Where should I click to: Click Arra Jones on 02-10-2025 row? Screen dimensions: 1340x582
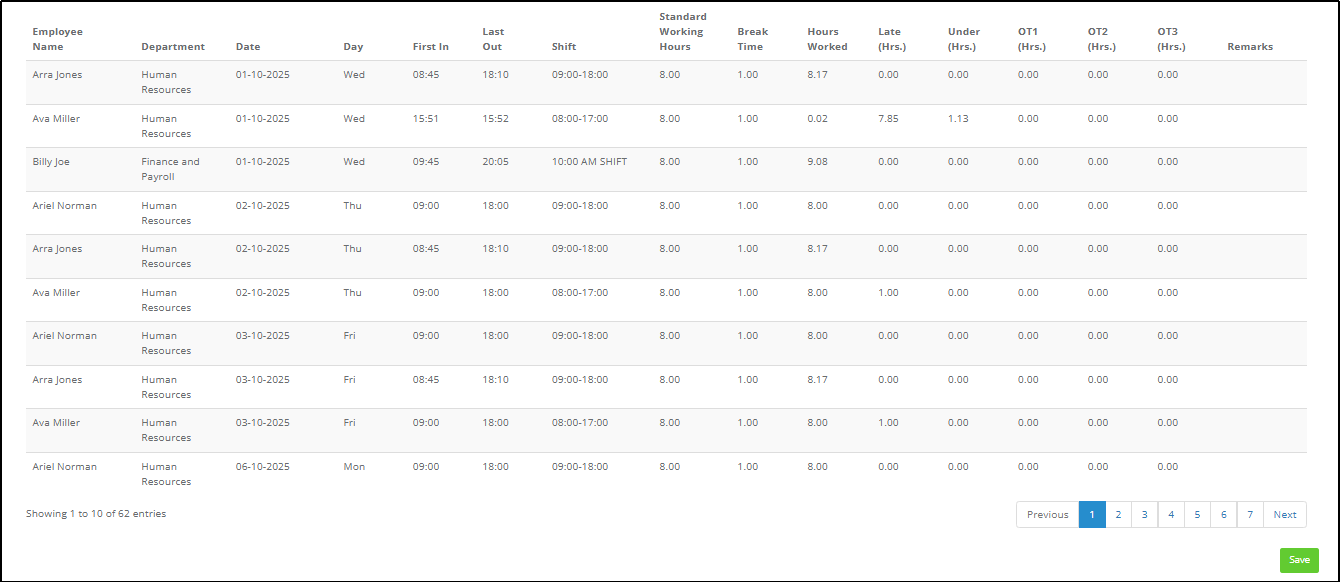[57, 249]
